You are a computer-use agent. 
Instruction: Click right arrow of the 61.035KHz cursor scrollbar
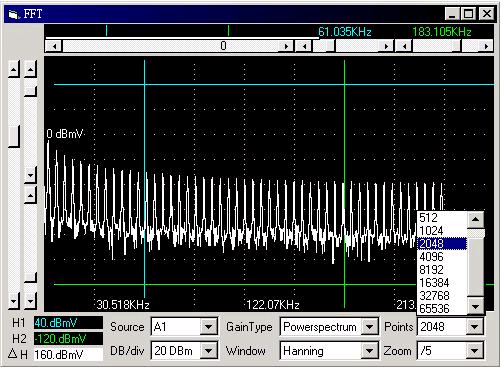(386, 46)
